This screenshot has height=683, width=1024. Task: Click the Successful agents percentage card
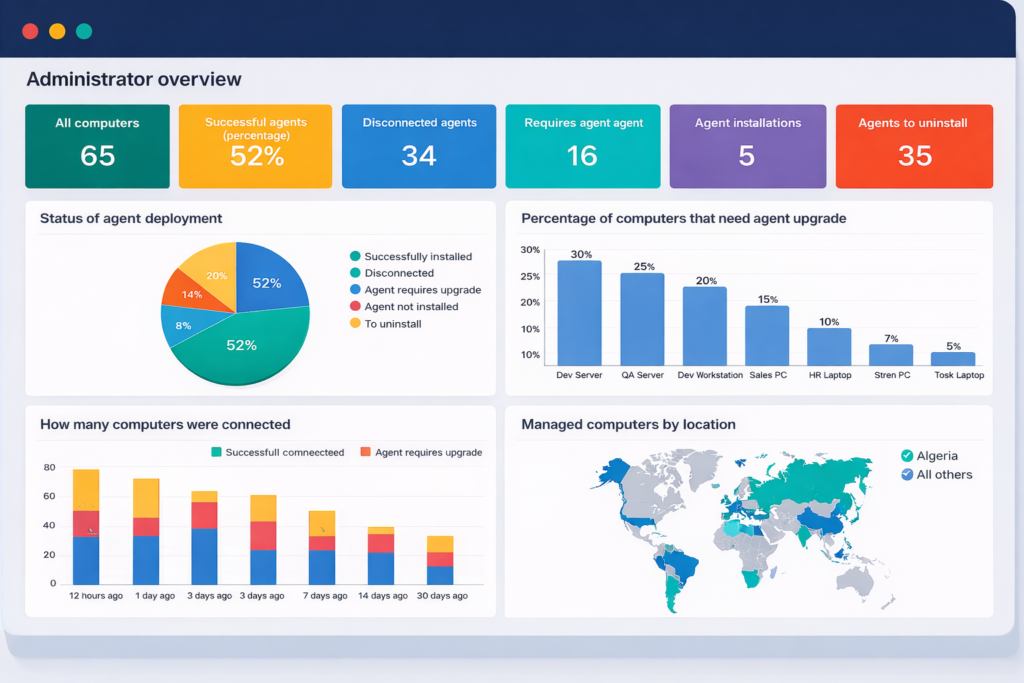255,146
